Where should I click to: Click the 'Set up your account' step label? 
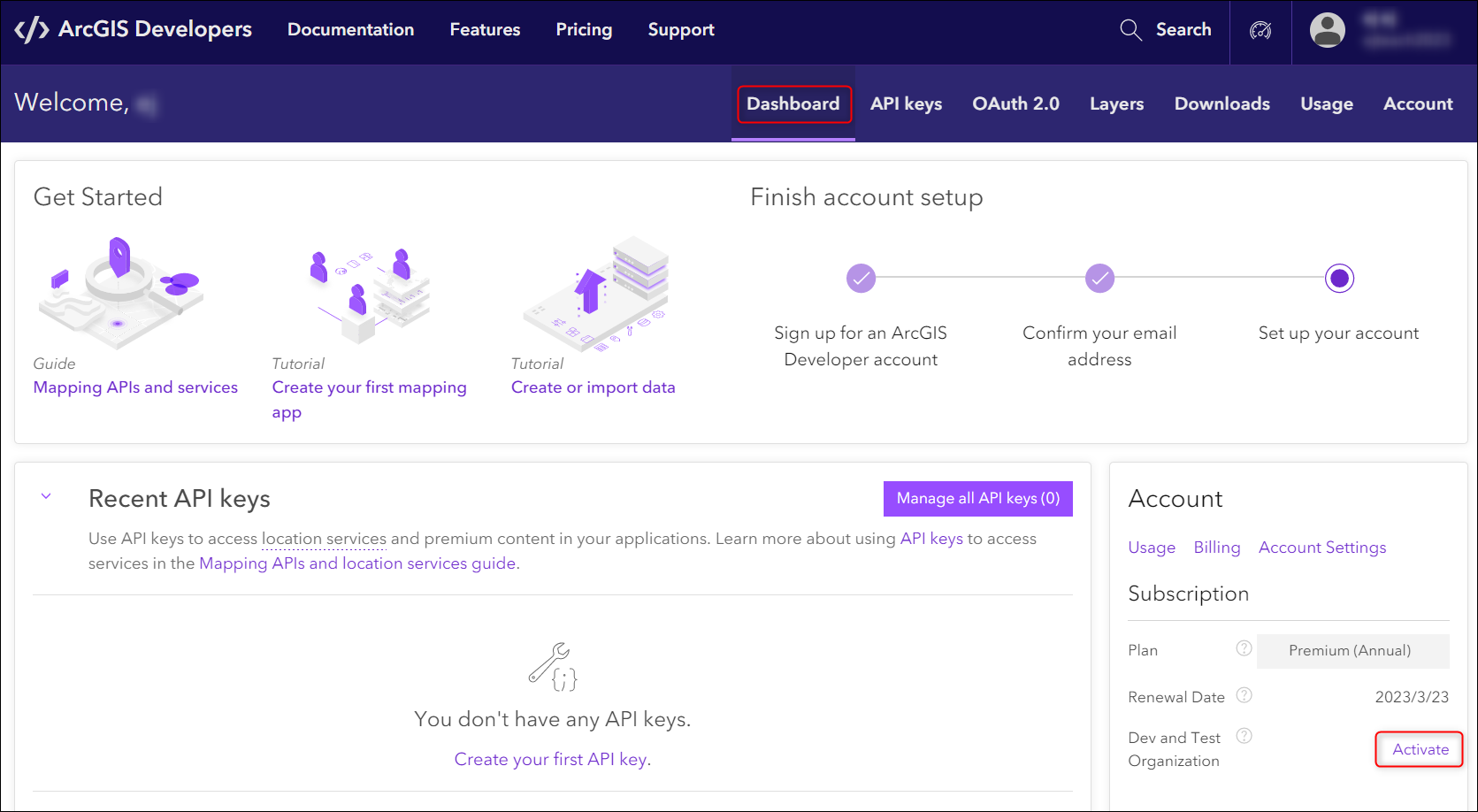click(x=1338, y=333)
